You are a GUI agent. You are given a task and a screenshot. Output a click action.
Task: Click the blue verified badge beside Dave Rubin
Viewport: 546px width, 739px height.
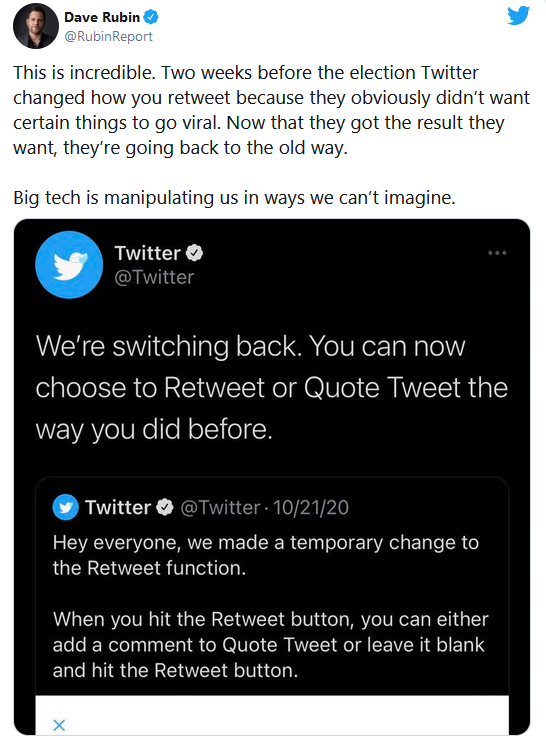click(x=151, y=17)
